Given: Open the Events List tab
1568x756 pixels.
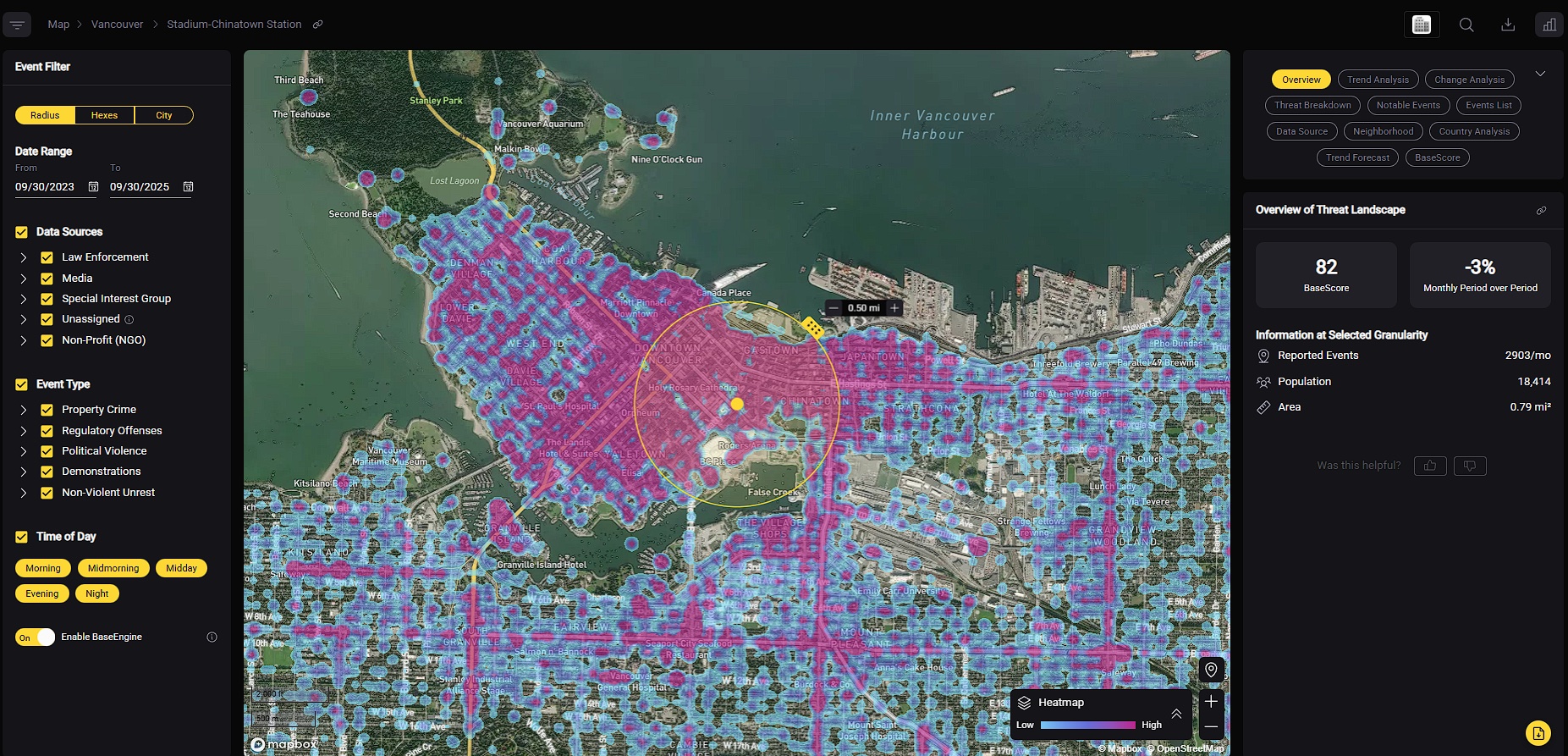Looking at the screenshot, I should click(1488, 105).
